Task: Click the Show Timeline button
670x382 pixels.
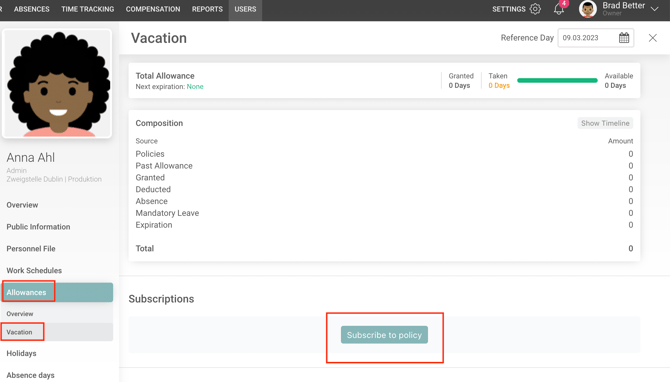Action: click(x=605, y=123)
